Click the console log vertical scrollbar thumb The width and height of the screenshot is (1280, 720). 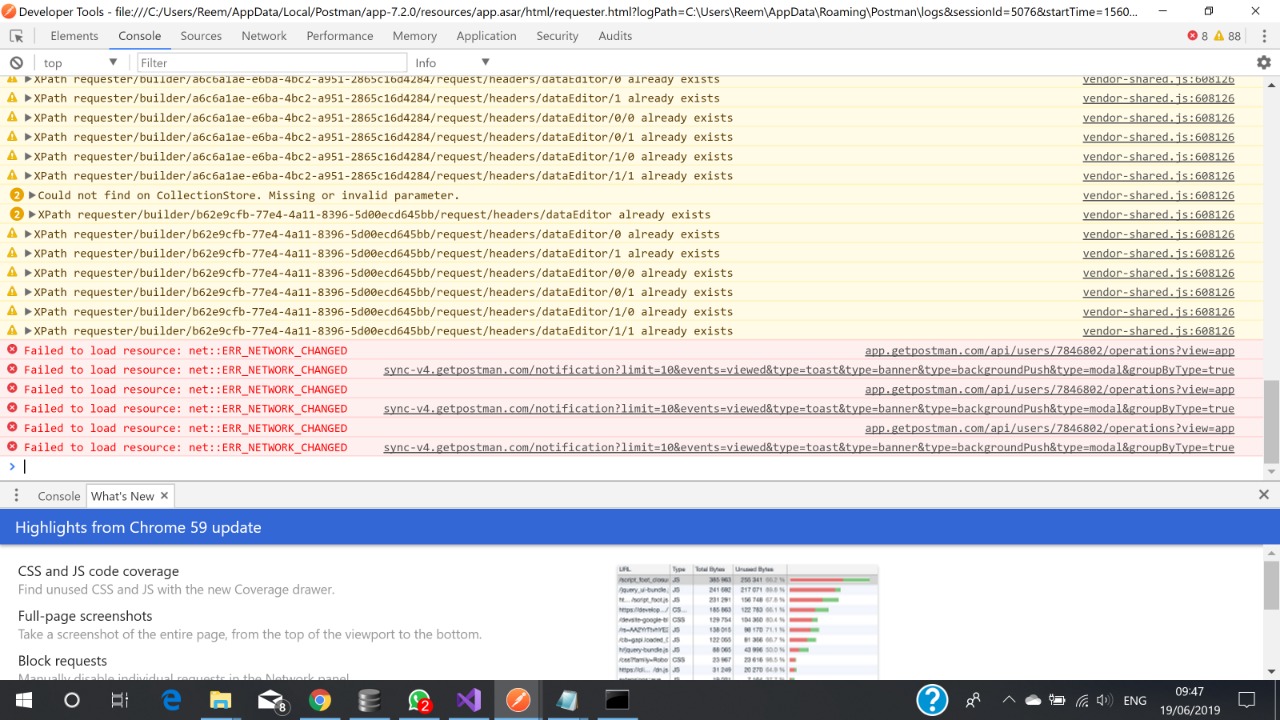click(x=1271, y=421)
